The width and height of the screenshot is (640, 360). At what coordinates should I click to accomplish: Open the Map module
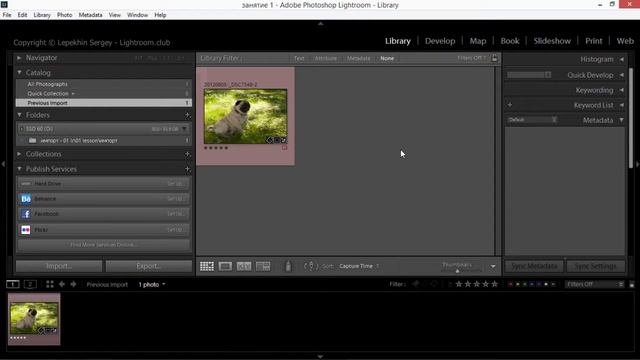coord(478,41)
